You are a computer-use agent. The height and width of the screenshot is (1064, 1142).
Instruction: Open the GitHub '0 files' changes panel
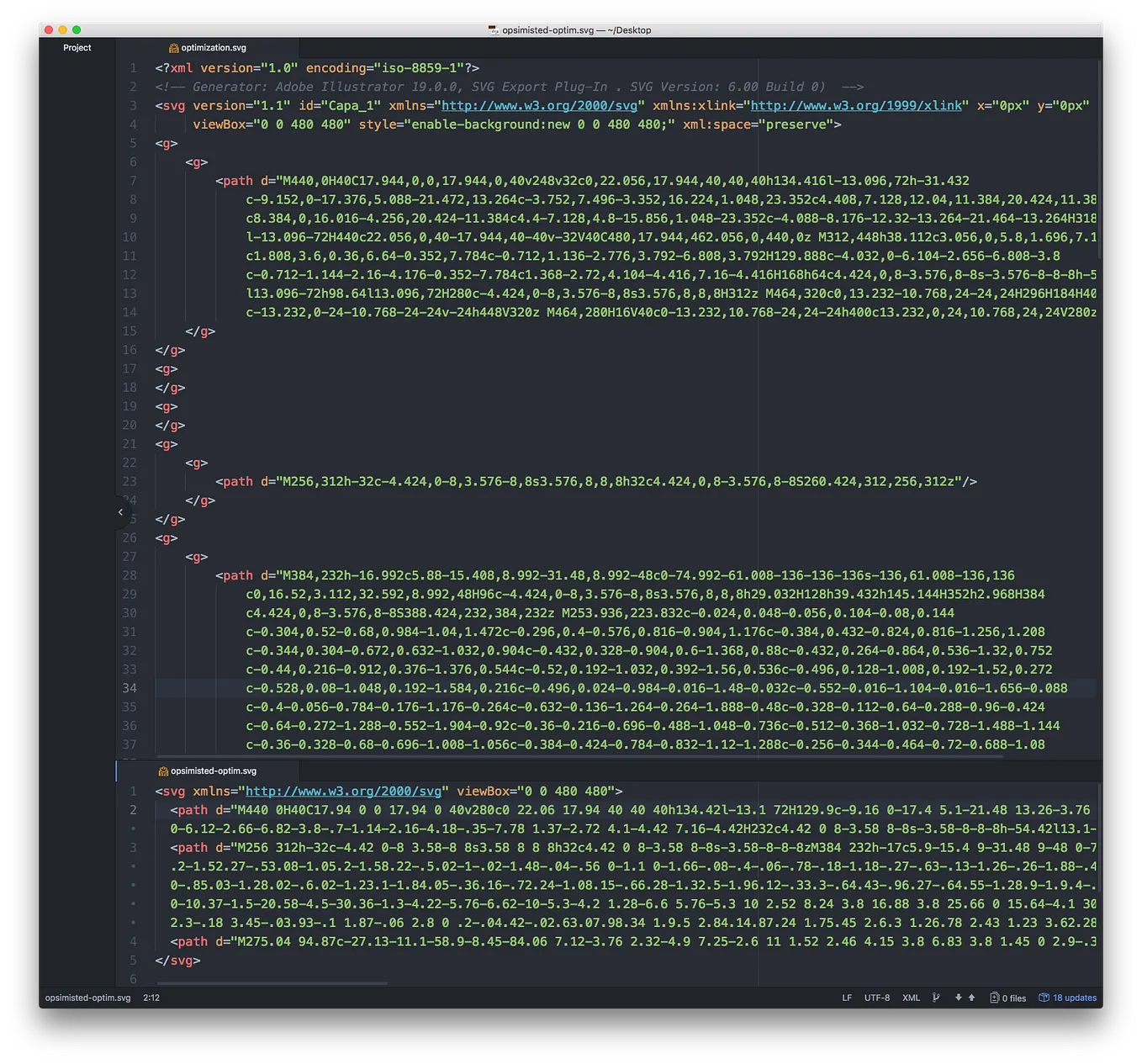coord(1007,998)
